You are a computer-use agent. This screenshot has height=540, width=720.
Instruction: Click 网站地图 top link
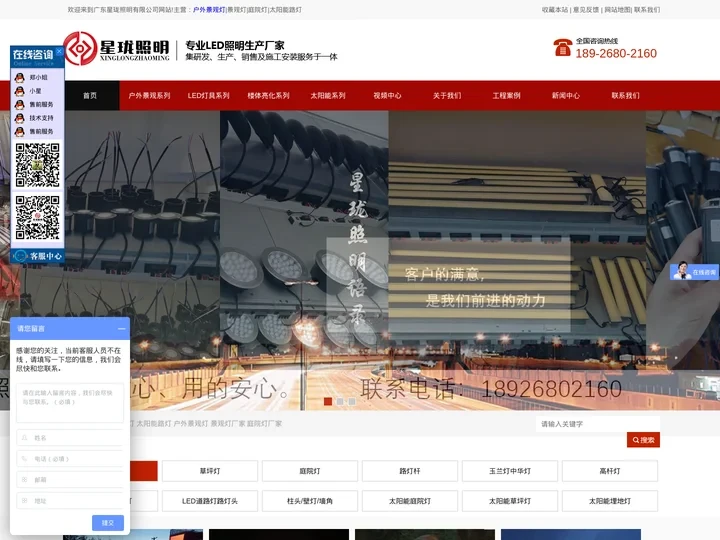point(618,10)
